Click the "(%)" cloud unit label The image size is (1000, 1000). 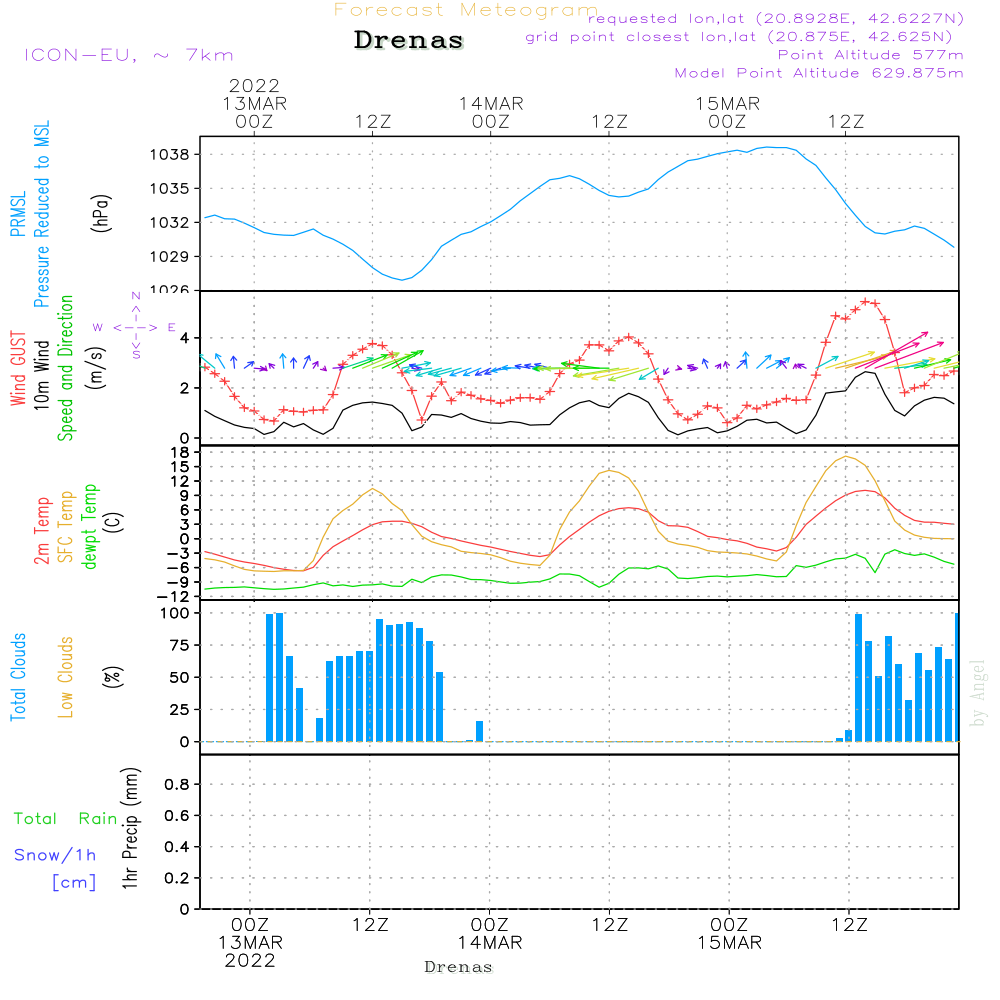point(112,677)
